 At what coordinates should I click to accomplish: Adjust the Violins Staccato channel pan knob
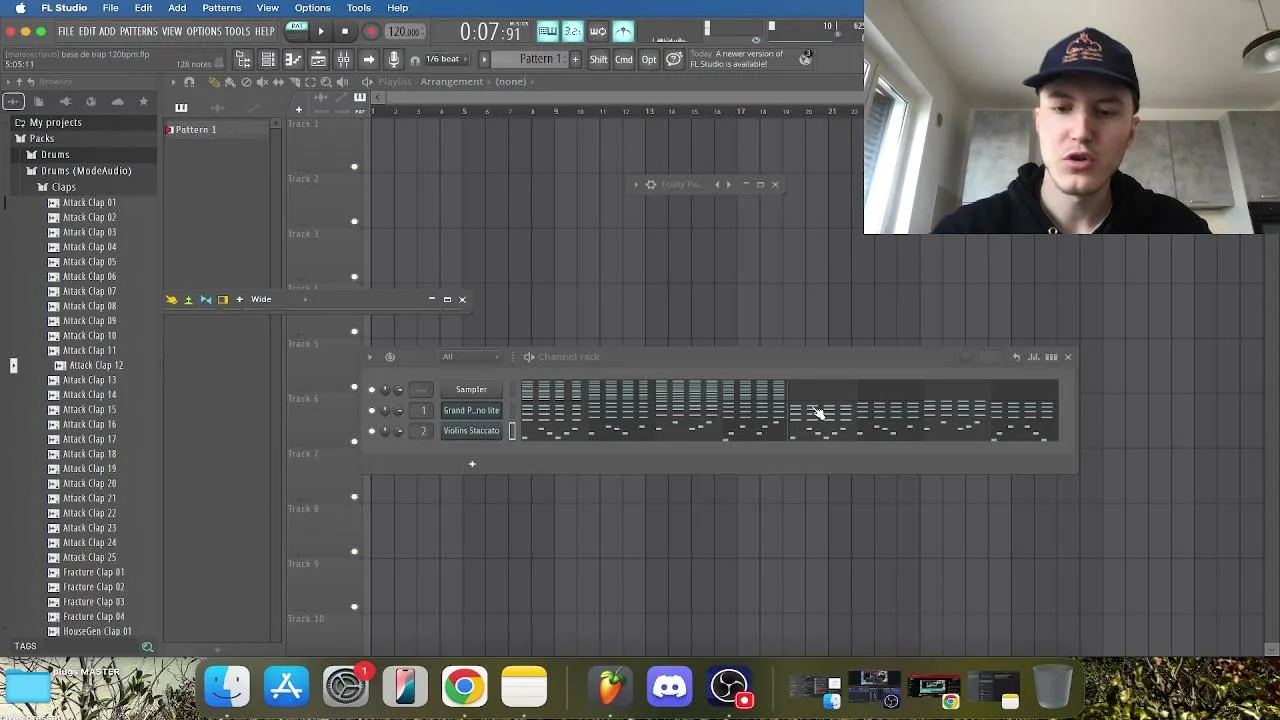pyautogui.click(x=385, y=431)
